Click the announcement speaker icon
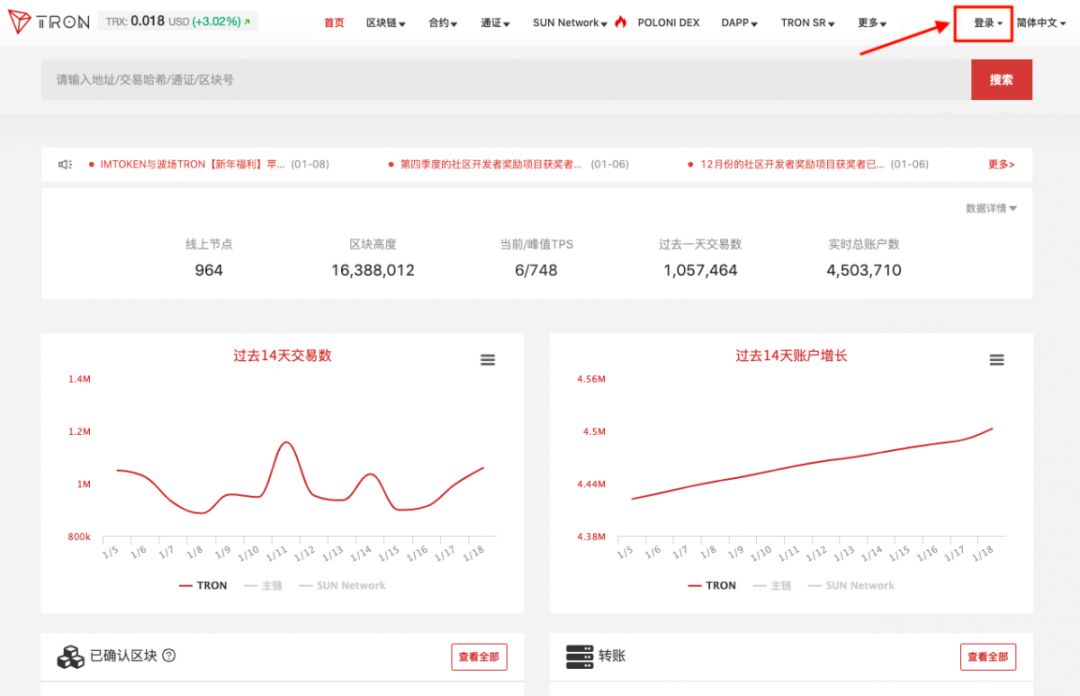This screenshot has width=1080, height=696. pyautogui.click(x=65, y=164)
